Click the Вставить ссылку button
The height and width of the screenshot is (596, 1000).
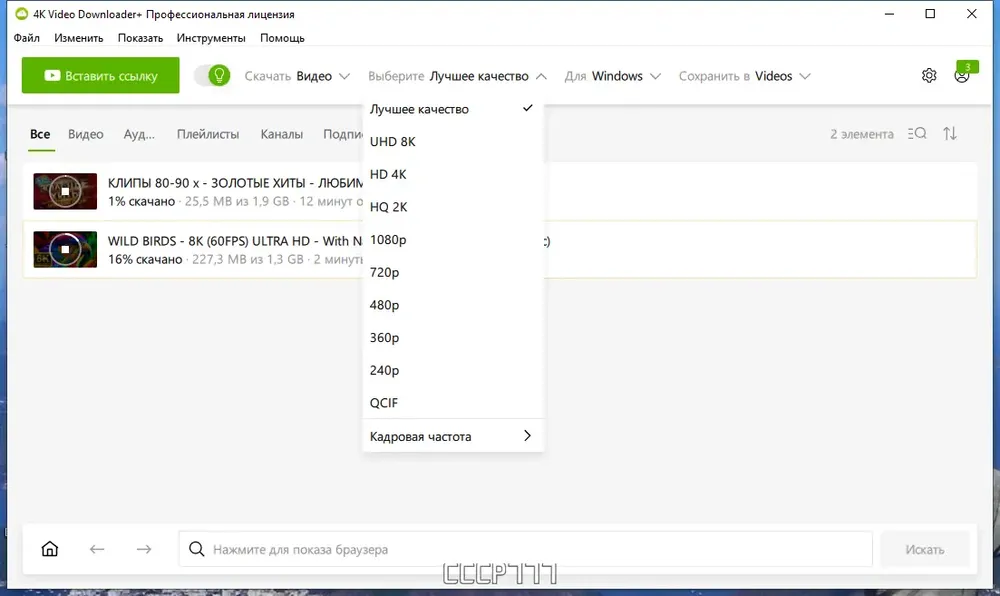pyautogui.click(x=101, y=75)
